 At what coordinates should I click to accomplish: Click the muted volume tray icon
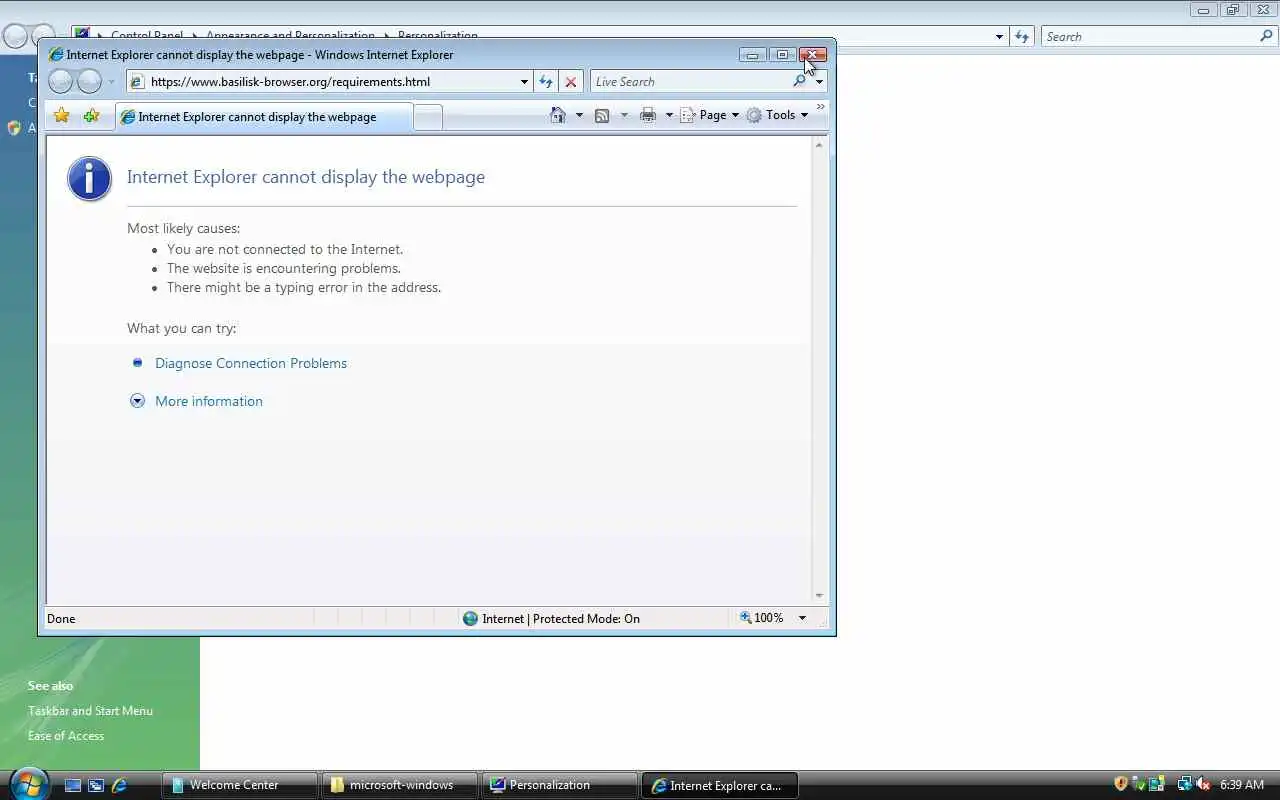(x=1203, y=784)
